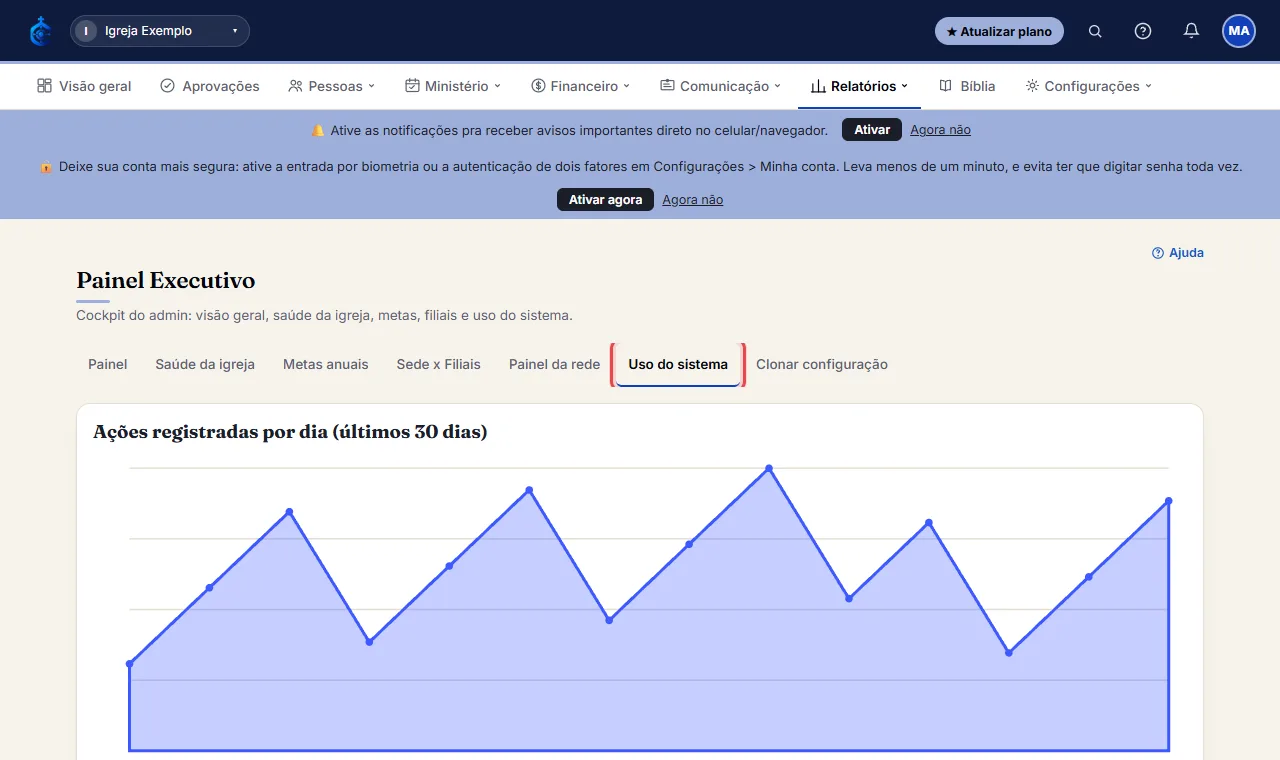The width and height of the screenshot is (1280, 760).
Task: Select the Uso do sistema tab
Action: [678, 364]
